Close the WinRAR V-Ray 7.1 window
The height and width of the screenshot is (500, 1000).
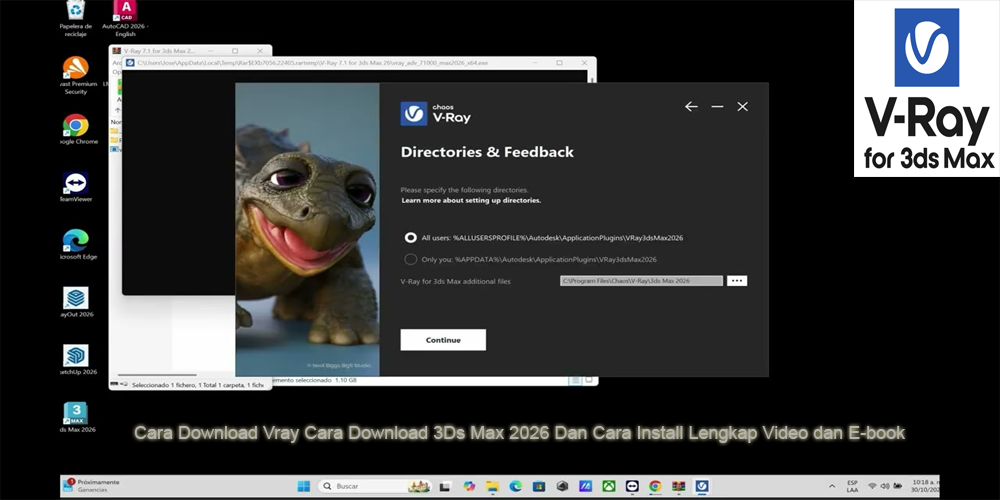[x=260, y=50]
